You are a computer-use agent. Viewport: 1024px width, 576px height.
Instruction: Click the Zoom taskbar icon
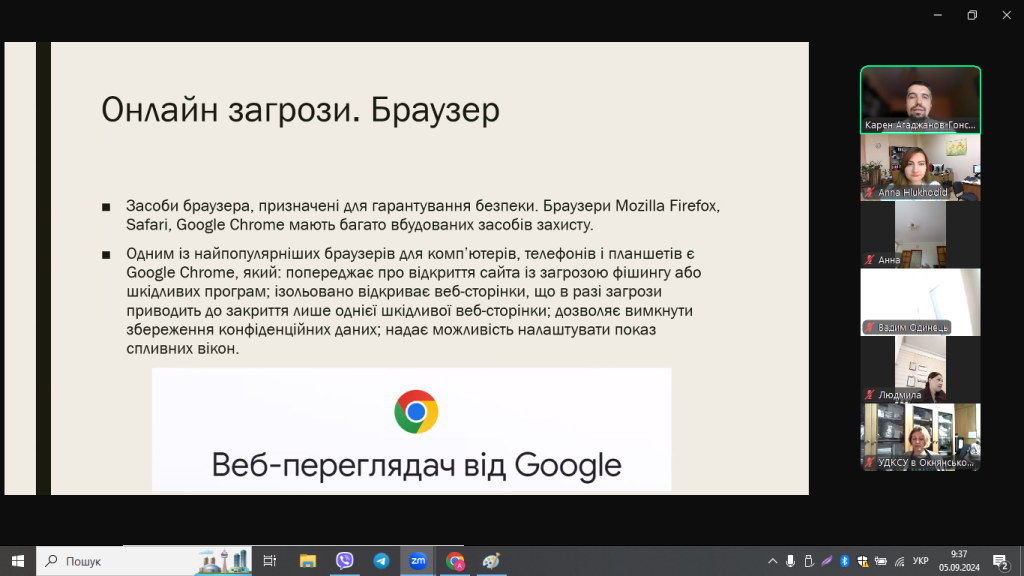click(418, 561)
